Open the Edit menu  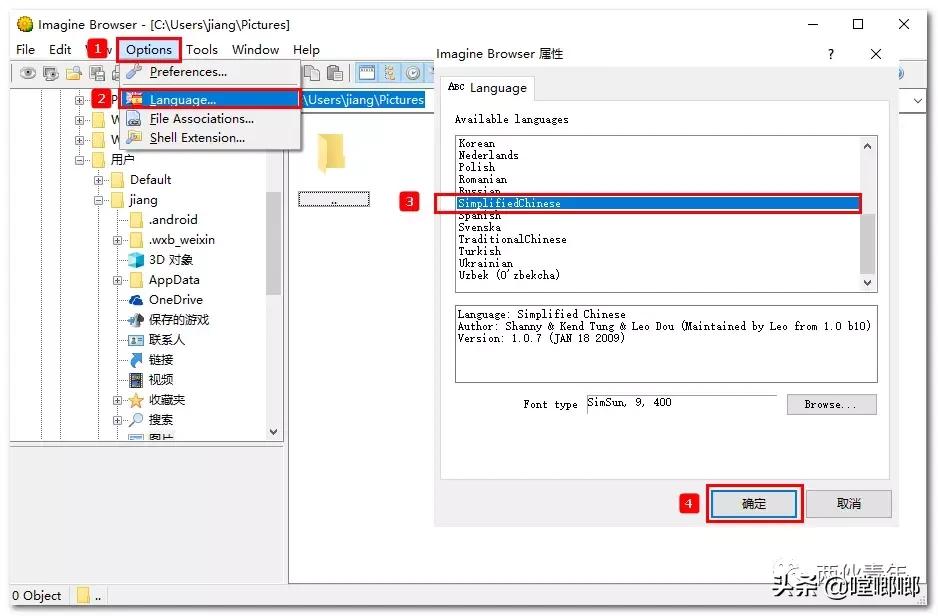point(60,50)
